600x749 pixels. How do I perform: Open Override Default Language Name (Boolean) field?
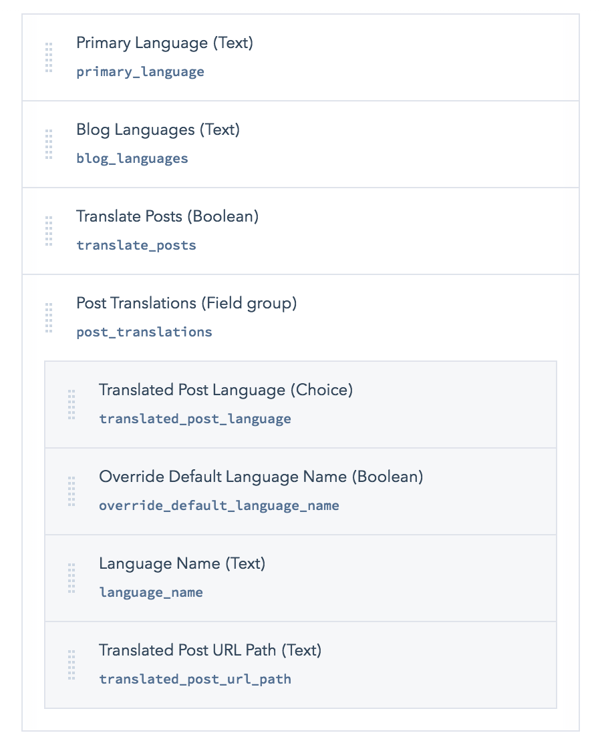(x=261, y=477)
